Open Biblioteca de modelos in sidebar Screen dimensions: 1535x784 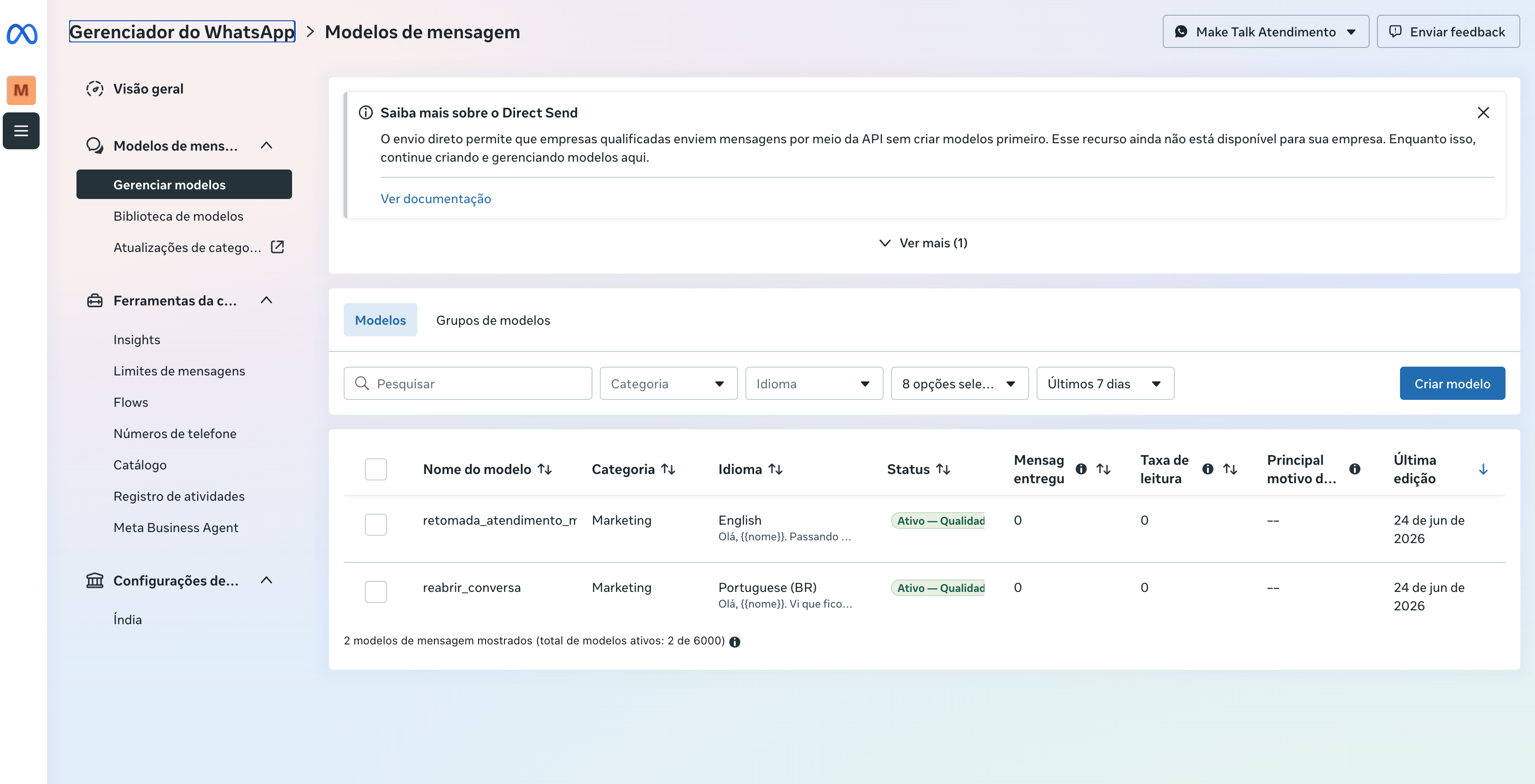coord(178,216)
